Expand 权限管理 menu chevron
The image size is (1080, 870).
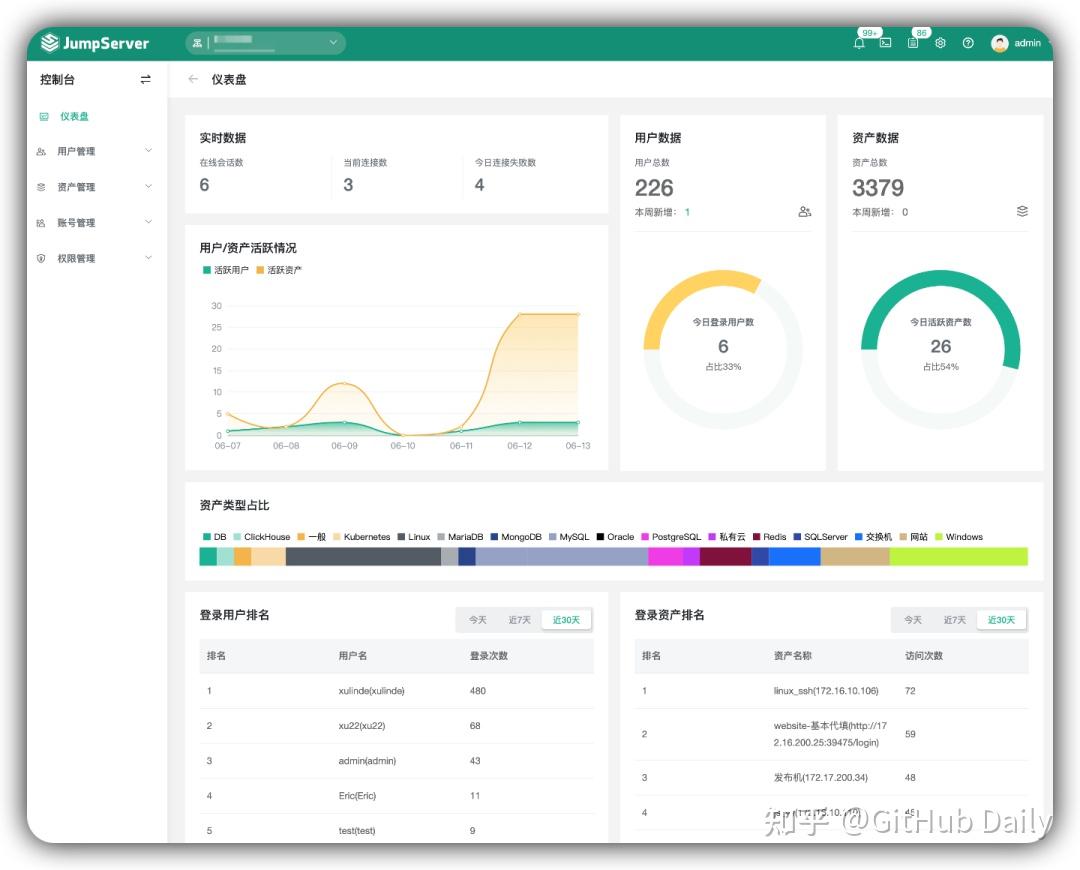point(148,258)
